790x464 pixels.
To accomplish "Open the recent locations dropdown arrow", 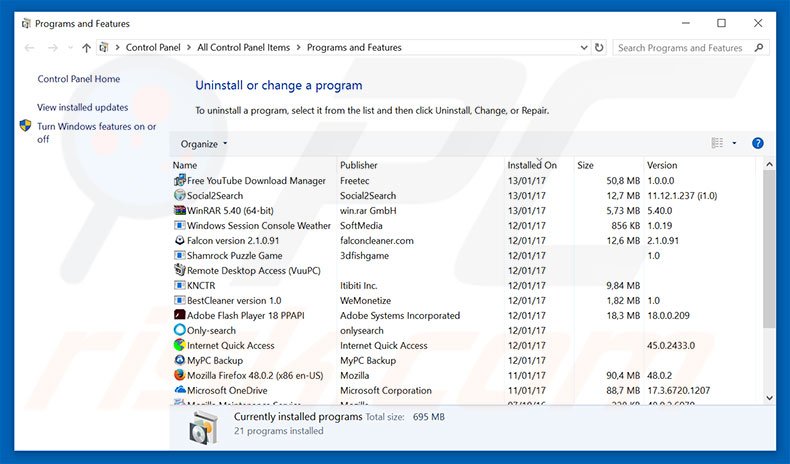I will tap(69, 48).
